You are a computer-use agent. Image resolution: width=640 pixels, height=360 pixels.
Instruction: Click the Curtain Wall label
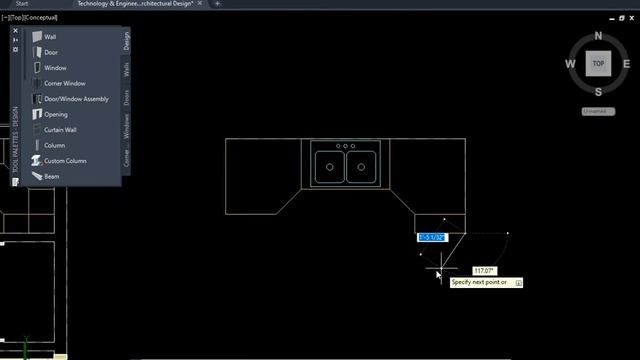[60, 130]
